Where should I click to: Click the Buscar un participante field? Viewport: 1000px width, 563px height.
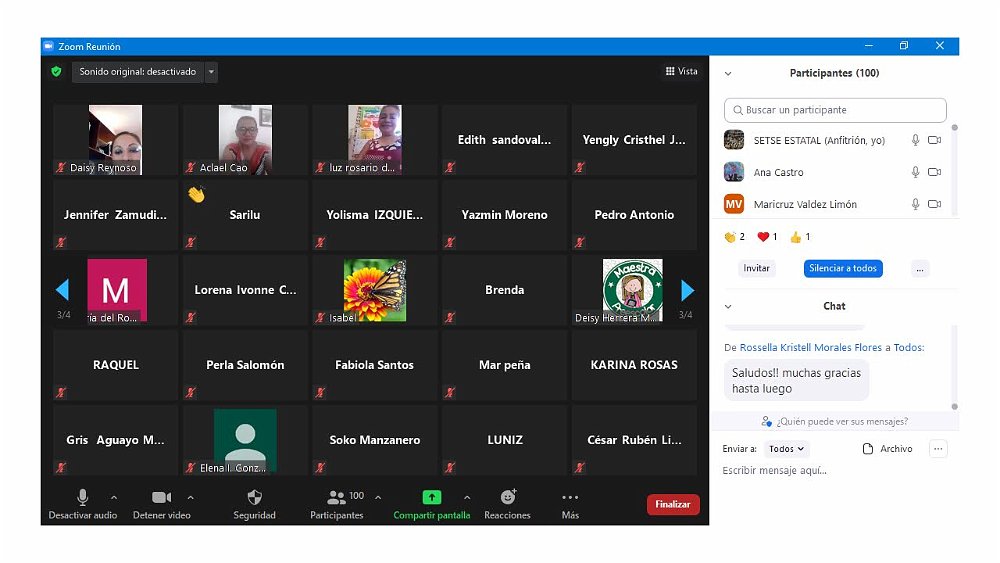click(x=835, y=110)
